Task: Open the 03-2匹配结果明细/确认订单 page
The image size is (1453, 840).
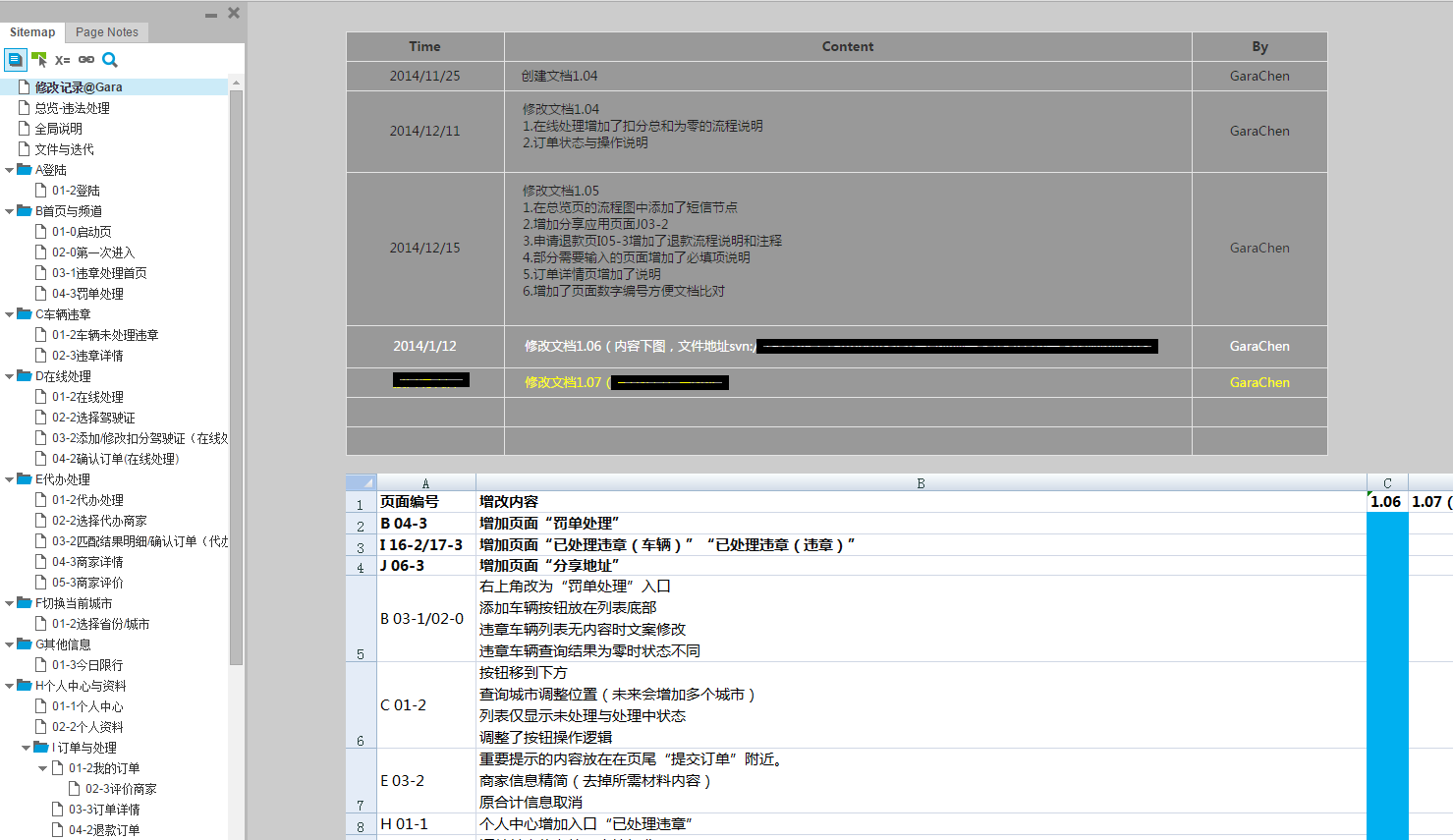Action: [140, 541]
